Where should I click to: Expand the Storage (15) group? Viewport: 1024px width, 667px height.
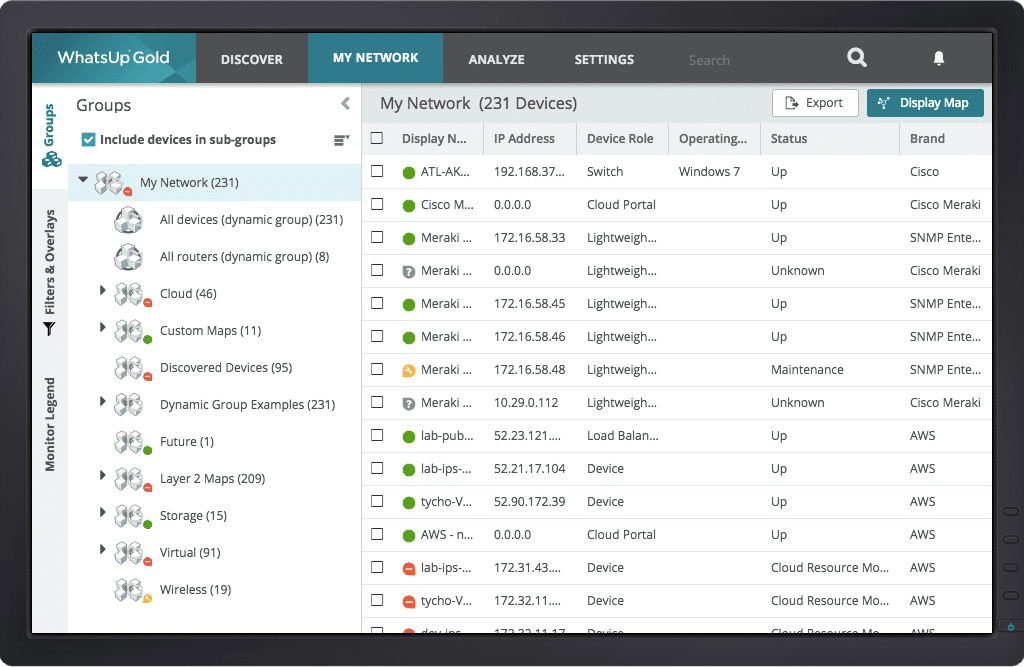pyautogui.click(x=102, y=513)
